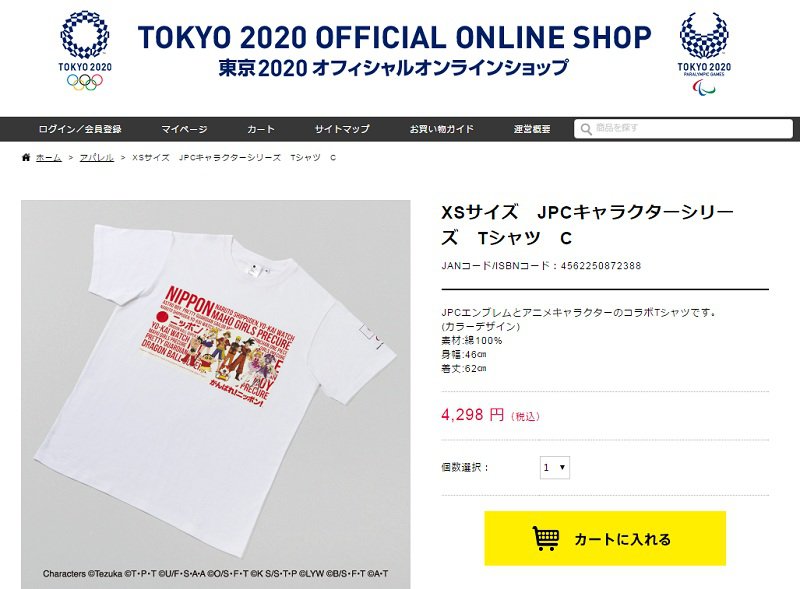
Task: Click the home icon in breadcrumb
Action: pos(26,157)
